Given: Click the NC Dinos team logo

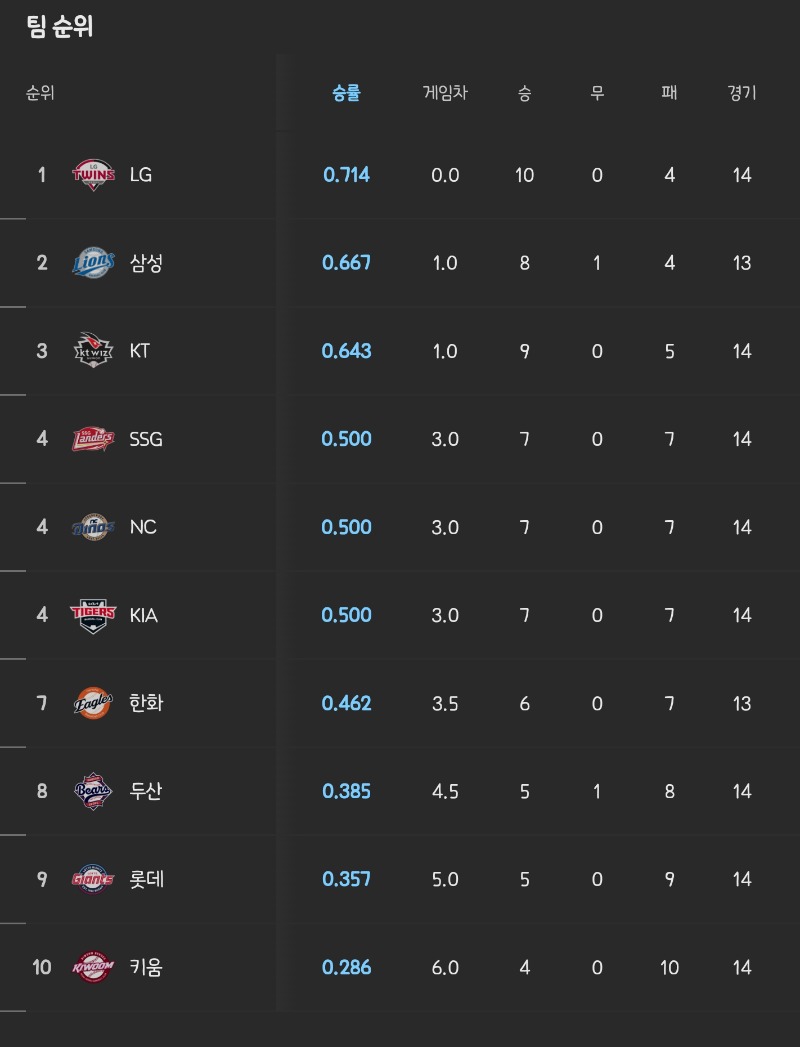Looking at the screenshot, I should coord(94,527).
